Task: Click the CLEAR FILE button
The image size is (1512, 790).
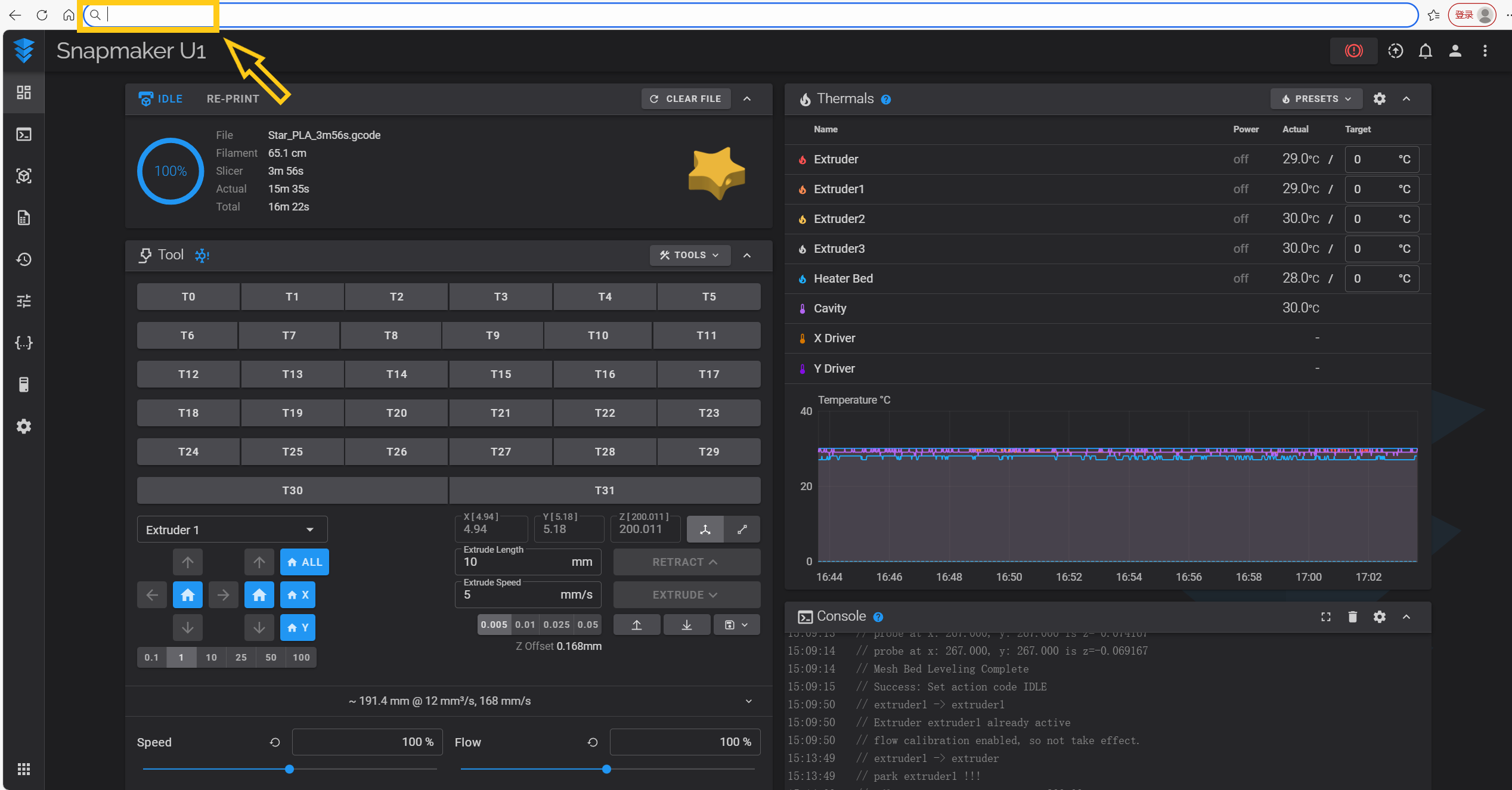Action: pyautogui.click(x=686, y=99)
